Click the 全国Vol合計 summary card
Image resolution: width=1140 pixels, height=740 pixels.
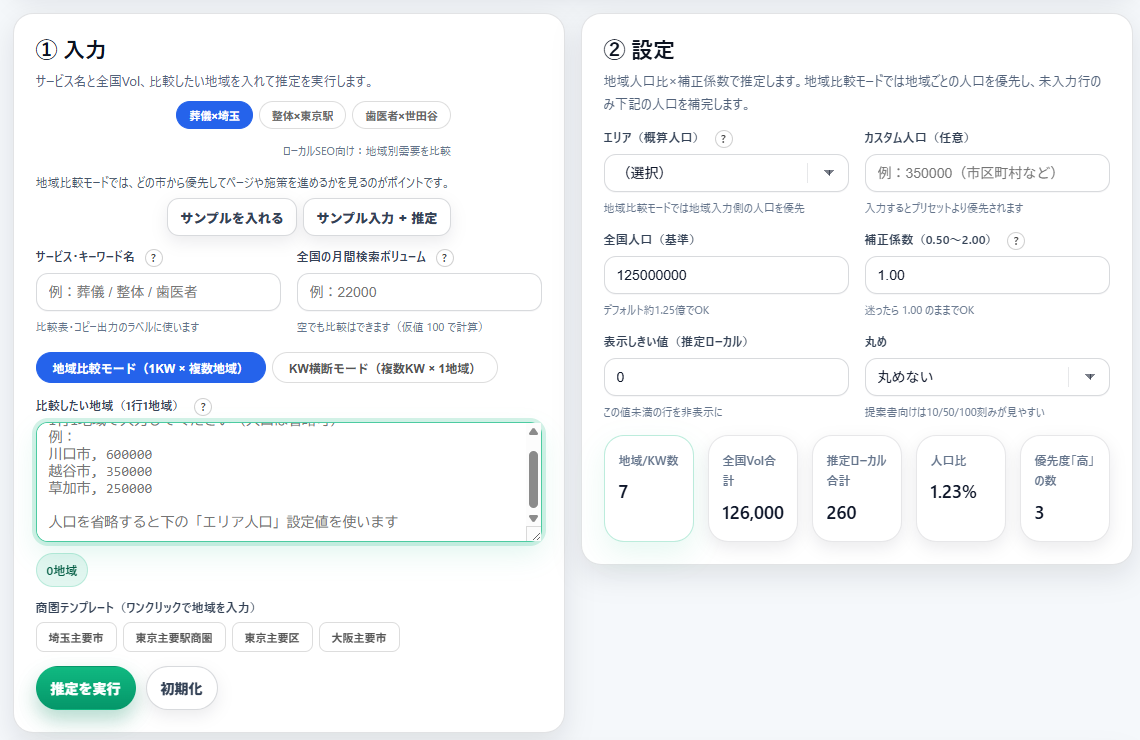point(752,488)
